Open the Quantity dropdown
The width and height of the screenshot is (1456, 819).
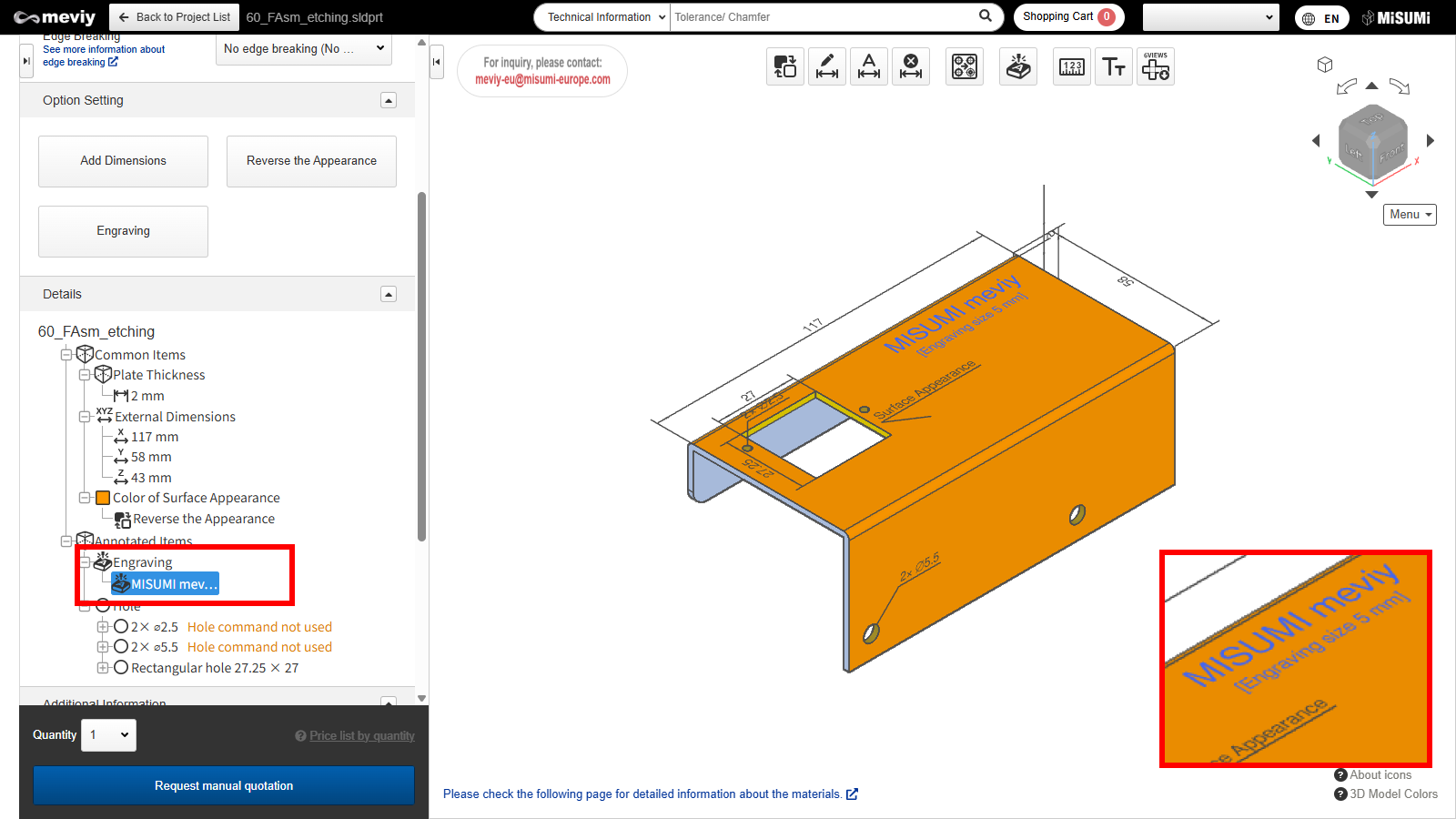(108, 735)
